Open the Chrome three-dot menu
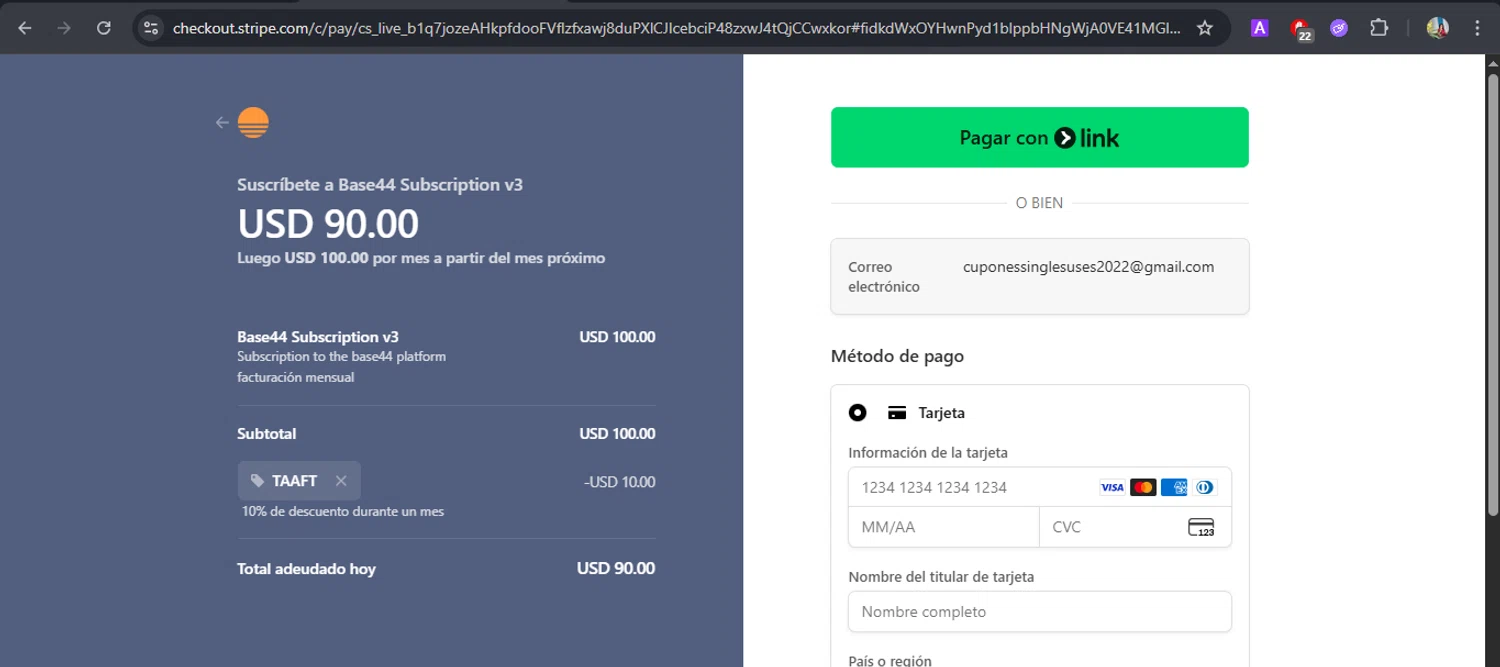This screenshot has height=667, width=1500. (x=1477, y=28)
